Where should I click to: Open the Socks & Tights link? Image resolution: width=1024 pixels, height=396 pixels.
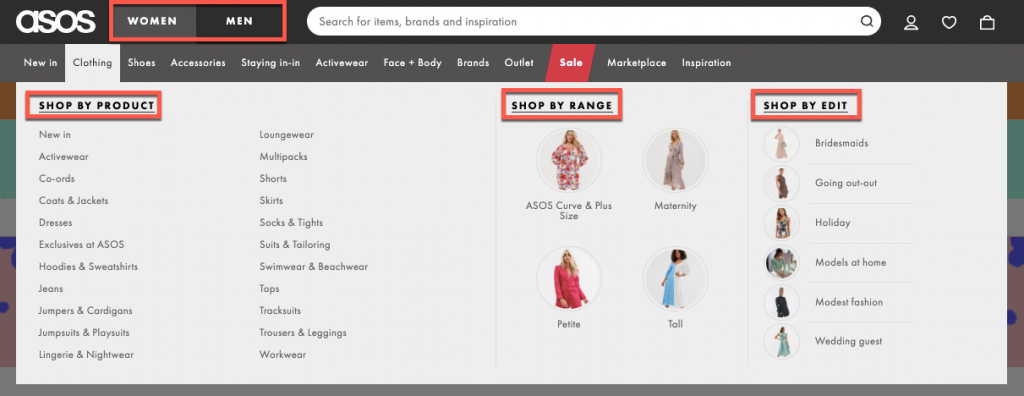coord(291,223)
